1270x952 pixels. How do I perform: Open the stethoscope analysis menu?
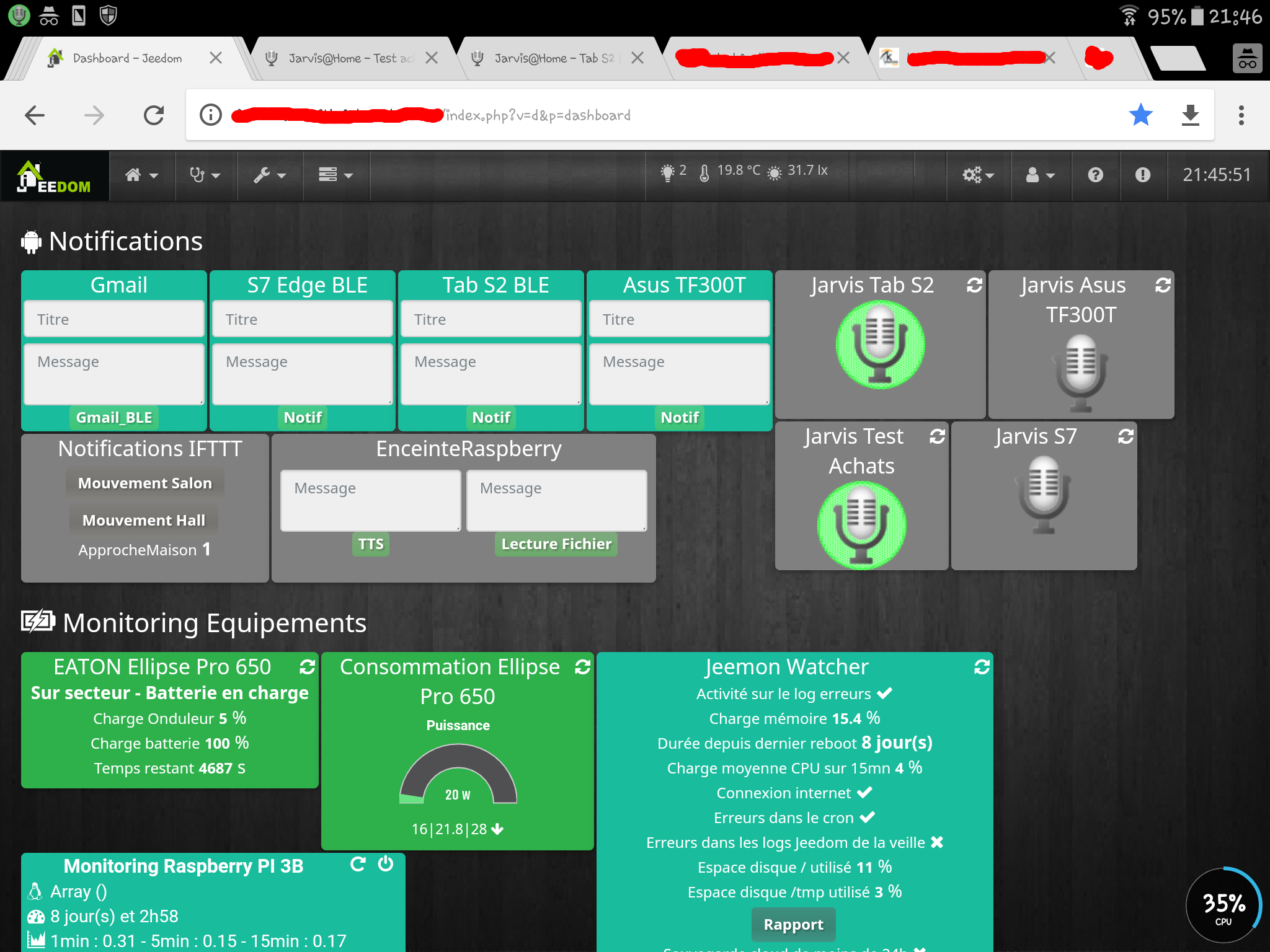[205, 175]
